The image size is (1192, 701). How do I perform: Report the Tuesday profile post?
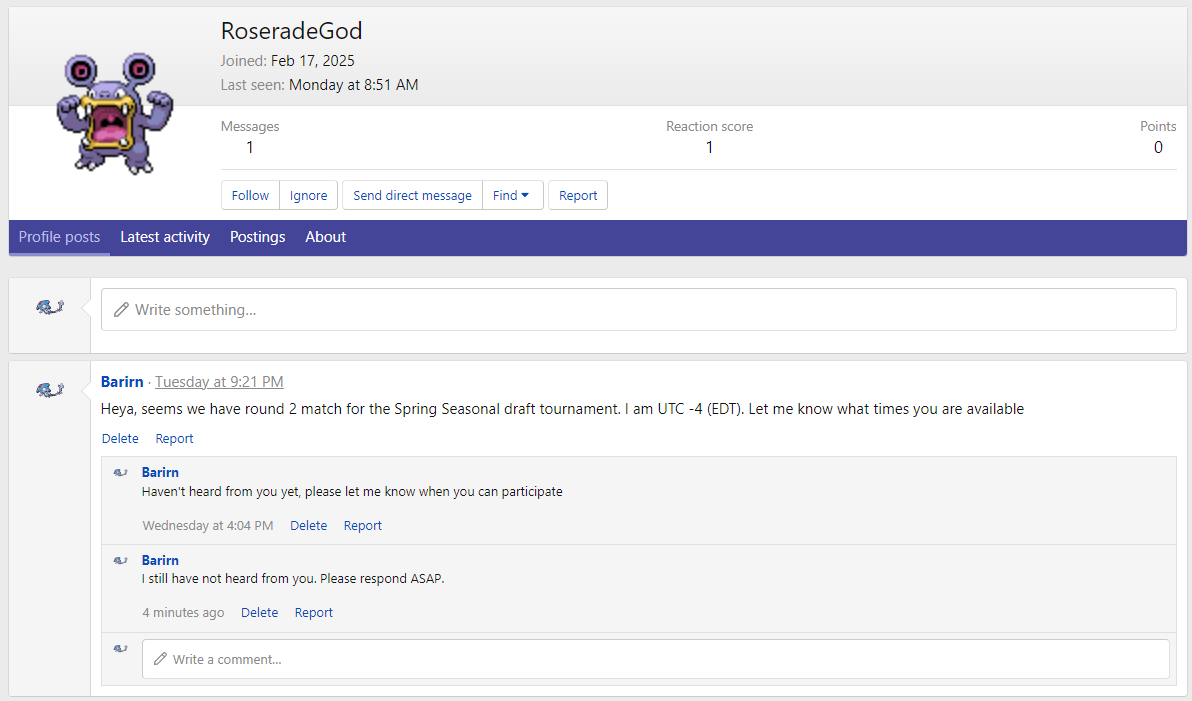pos(174,439)
